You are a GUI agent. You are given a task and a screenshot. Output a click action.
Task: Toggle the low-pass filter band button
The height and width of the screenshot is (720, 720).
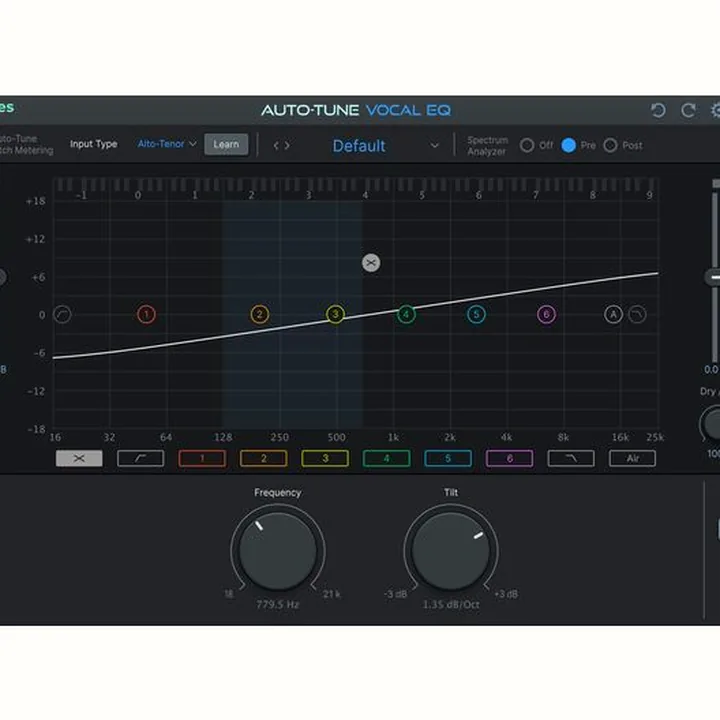[571, 458]
